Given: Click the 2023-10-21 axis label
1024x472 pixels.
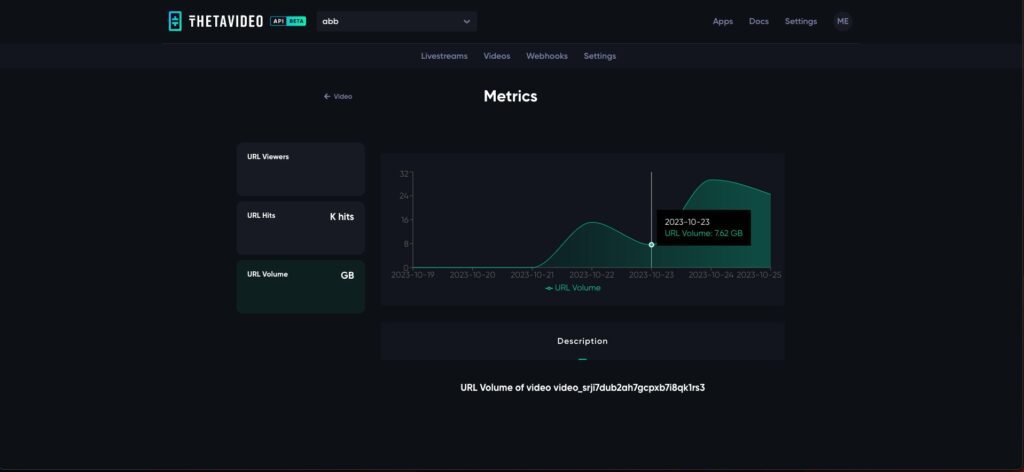Looking at the screenshot, I should coord(532,275).
